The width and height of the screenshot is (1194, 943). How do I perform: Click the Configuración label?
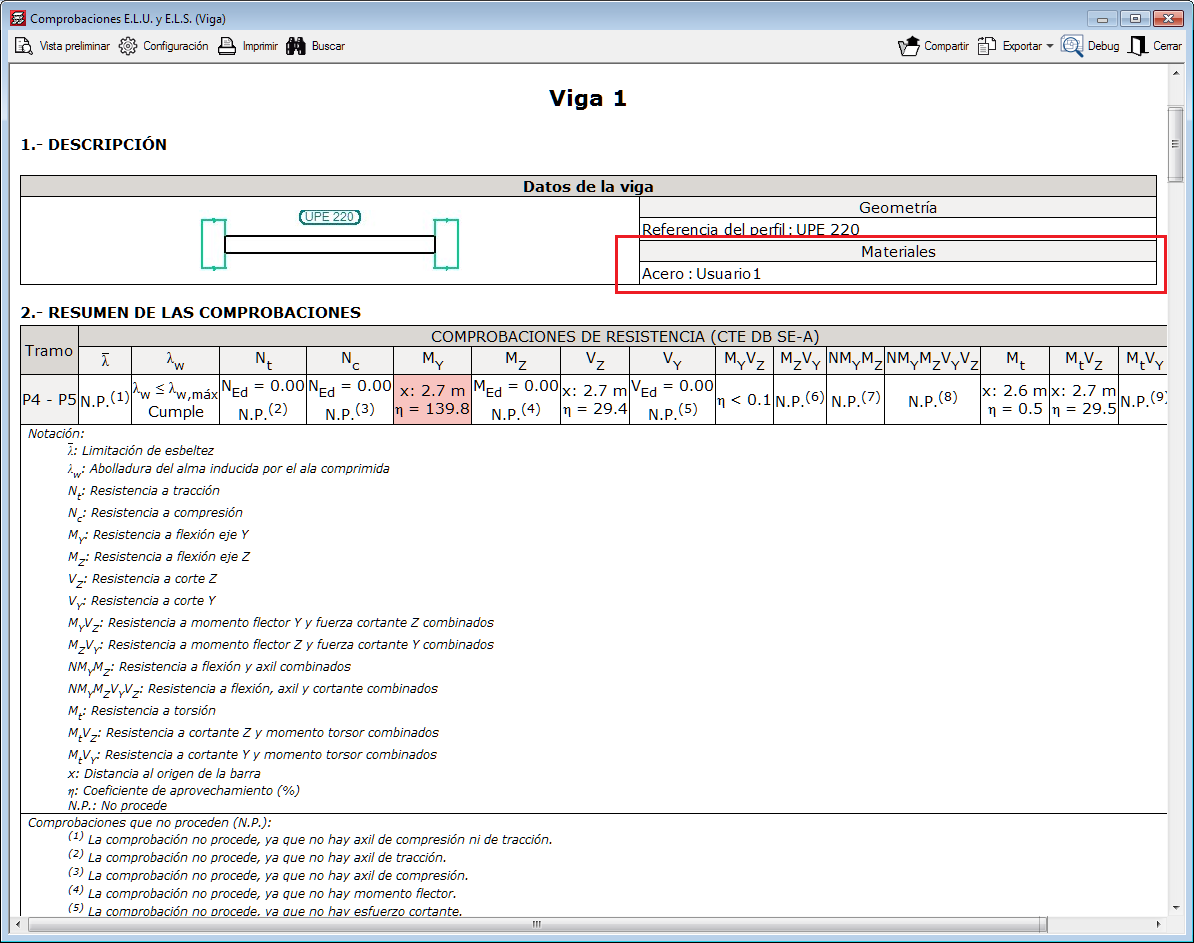176,46
